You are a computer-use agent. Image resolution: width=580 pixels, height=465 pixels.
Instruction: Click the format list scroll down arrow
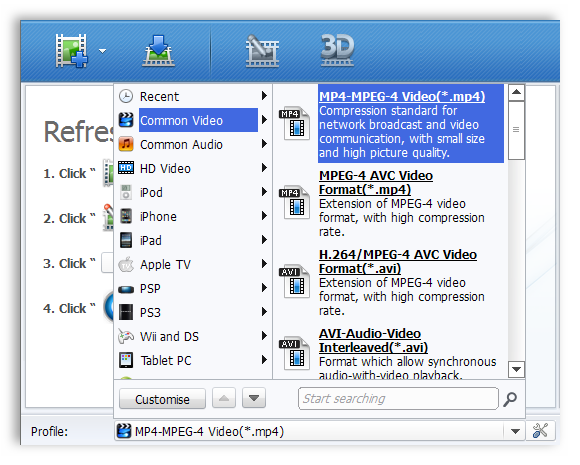point(517,369)
